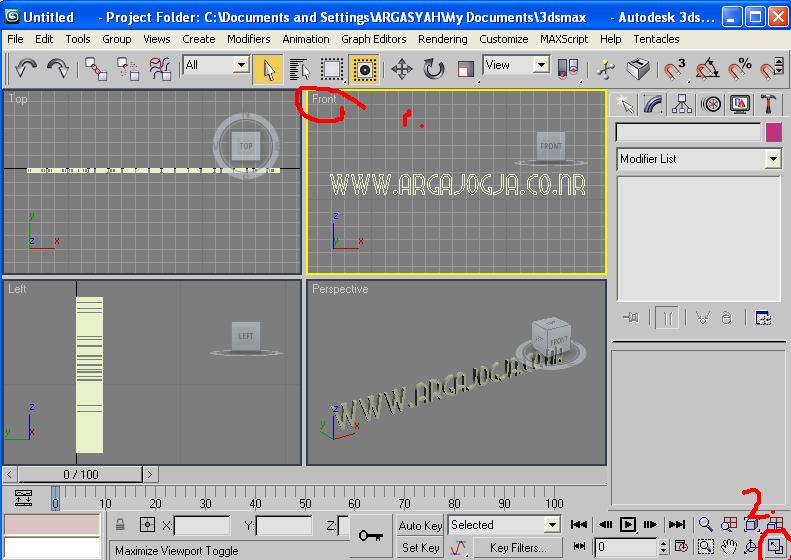
Task: Click the magenta object color swatch
Action: (773, 132)
